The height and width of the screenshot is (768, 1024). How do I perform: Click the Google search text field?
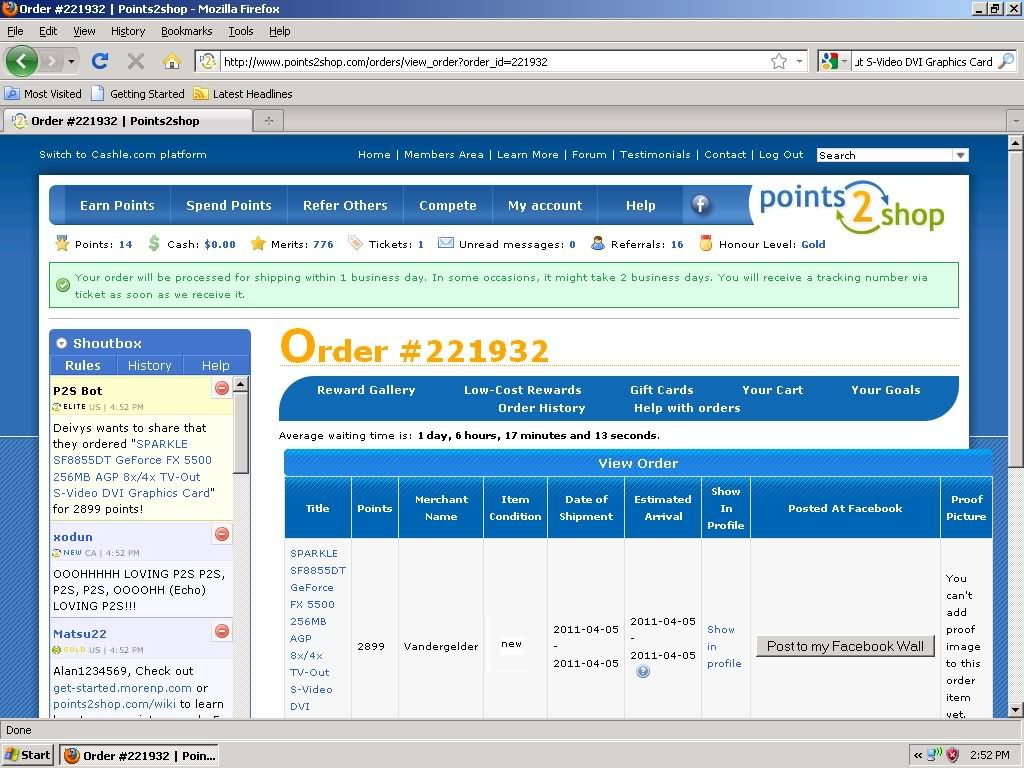point(925,61)
